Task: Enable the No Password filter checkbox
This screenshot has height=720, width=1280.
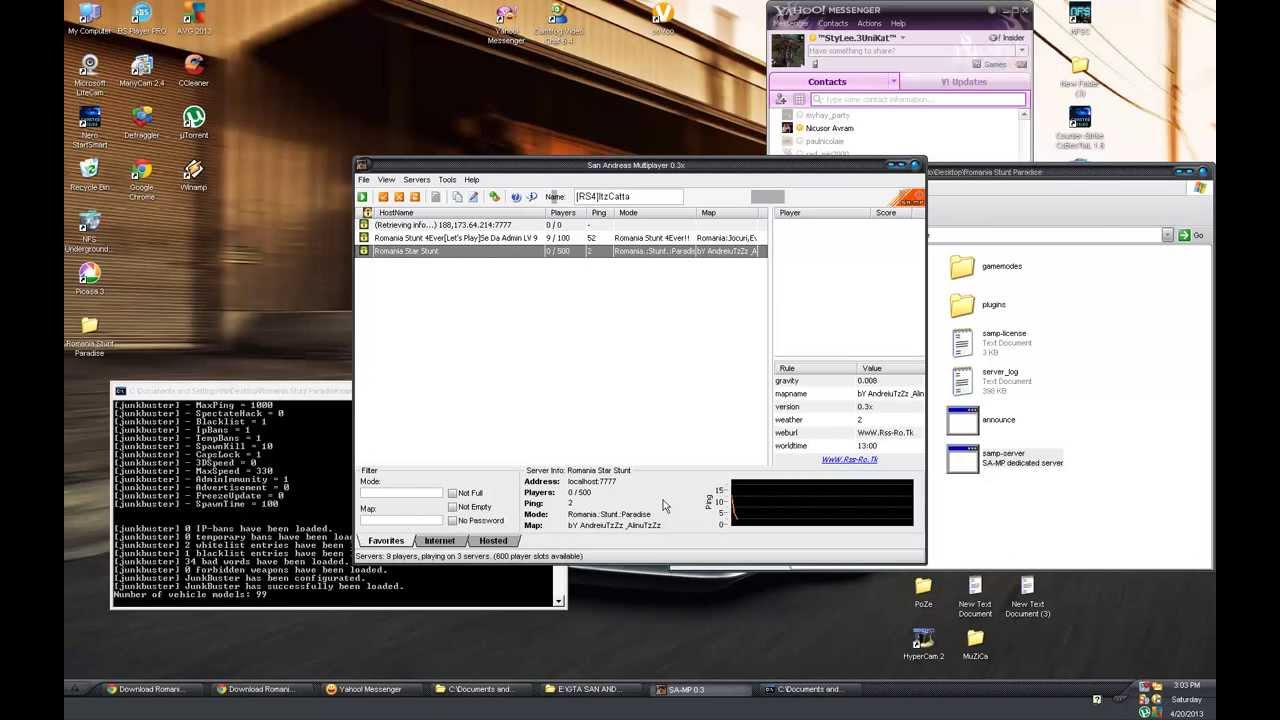Action: 452,521
